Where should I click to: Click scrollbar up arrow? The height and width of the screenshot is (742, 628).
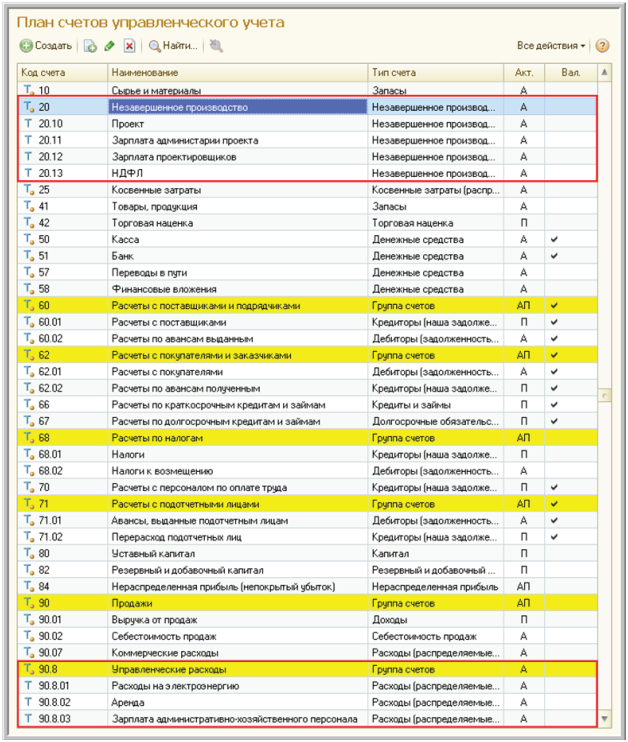[x=604, y=73]
